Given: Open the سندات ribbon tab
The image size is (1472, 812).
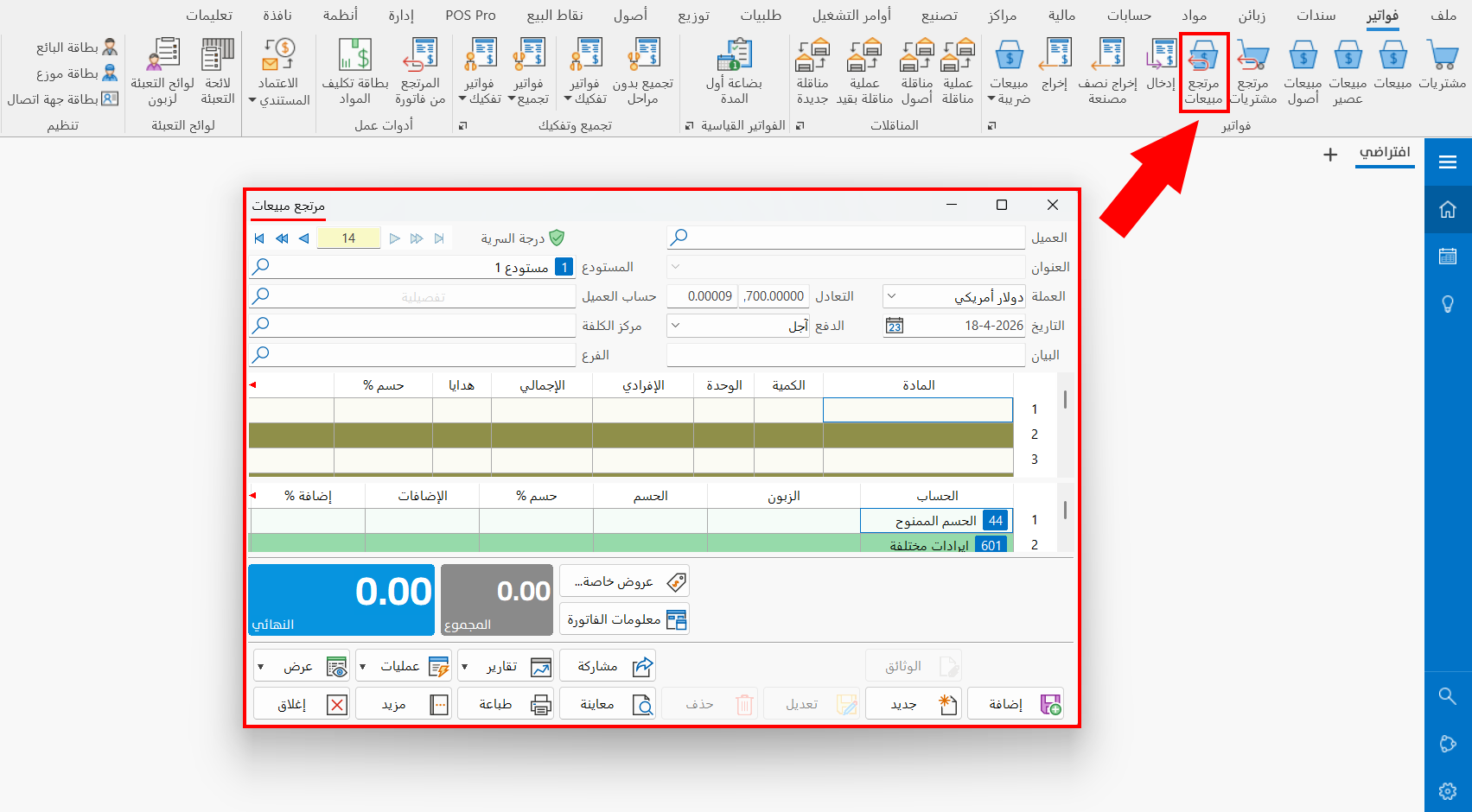Looking at the screenshot, I should point(1316,16).
